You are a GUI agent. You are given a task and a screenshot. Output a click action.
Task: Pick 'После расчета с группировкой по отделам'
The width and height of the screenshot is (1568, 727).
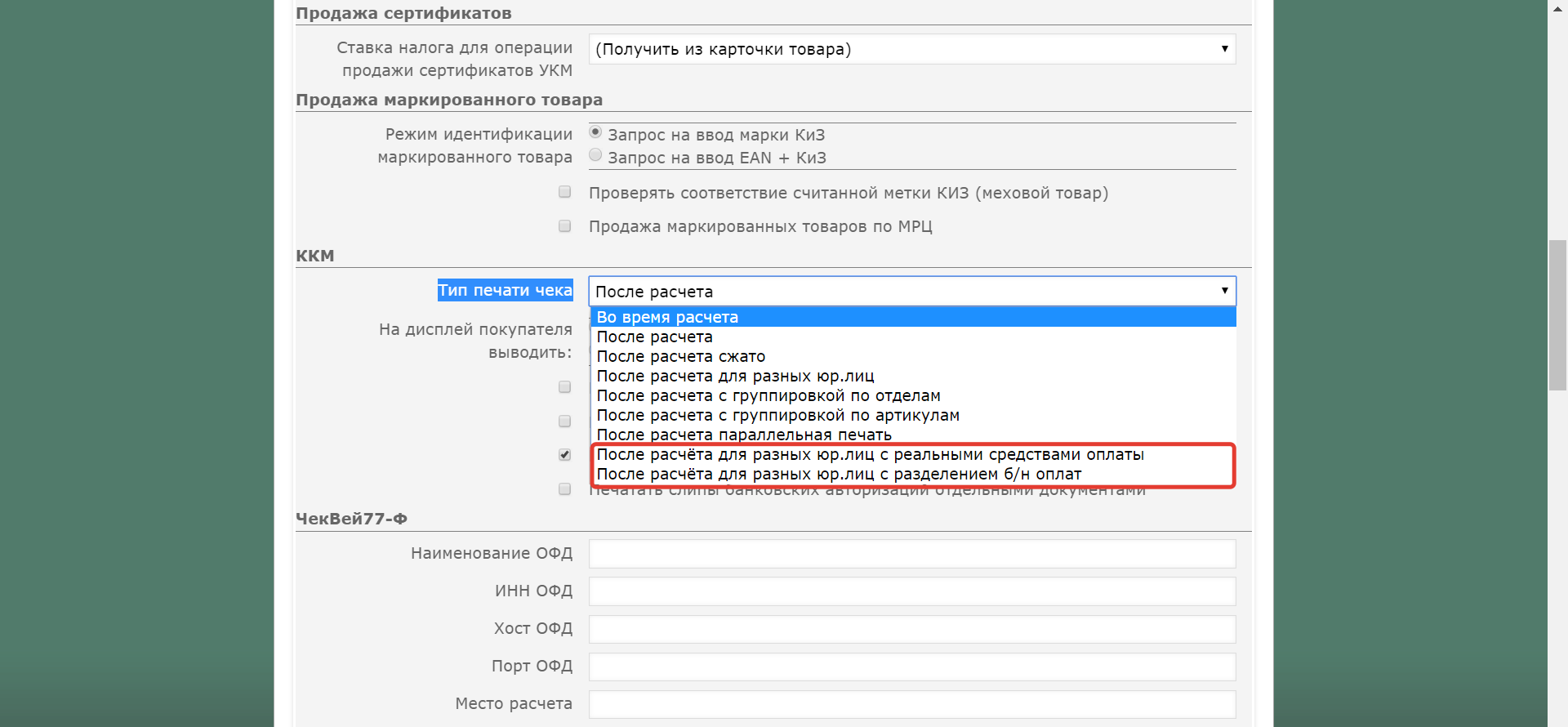coord(768,395)
